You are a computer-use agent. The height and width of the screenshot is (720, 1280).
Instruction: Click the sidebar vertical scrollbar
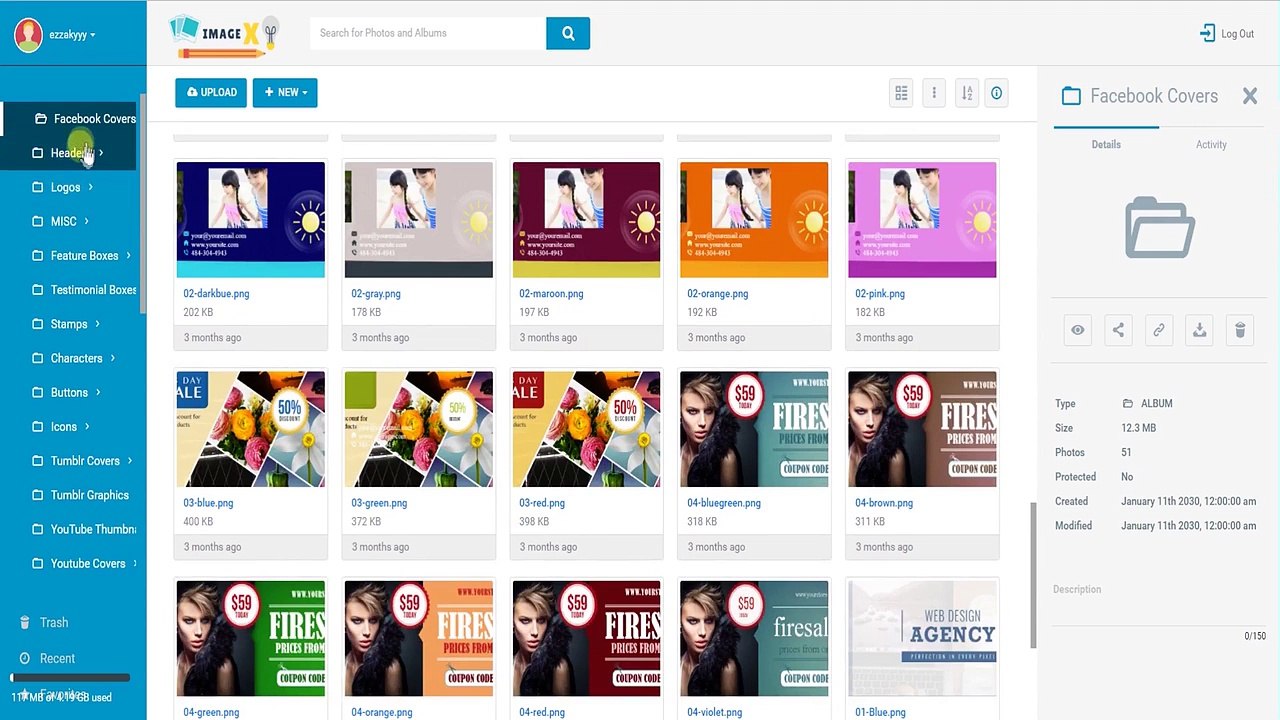(143, 205)
